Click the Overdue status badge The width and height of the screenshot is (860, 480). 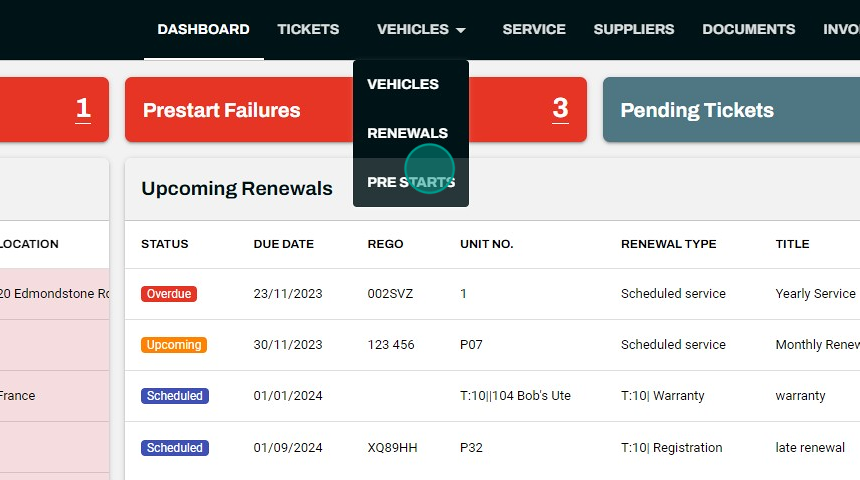pyautogui.click(x=169, y=294)
